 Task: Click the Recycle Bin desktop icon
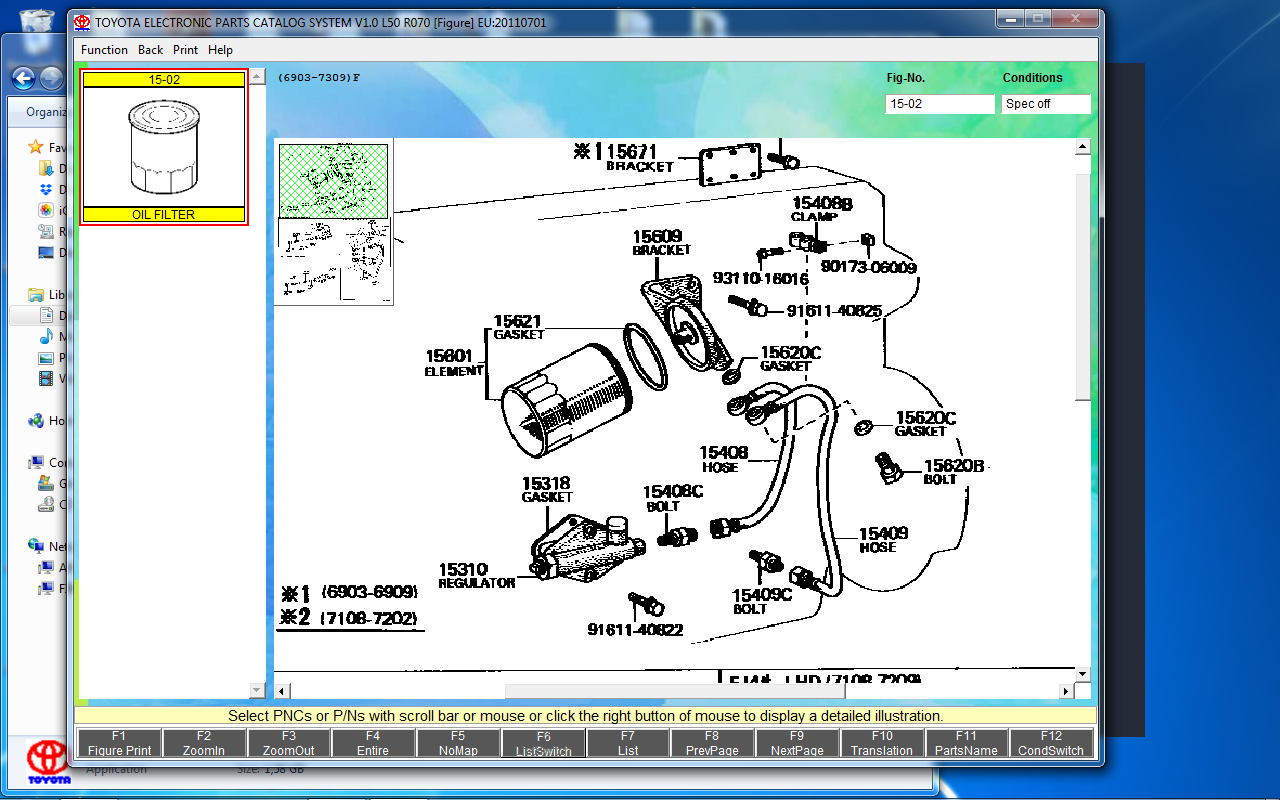click(37, 19)
